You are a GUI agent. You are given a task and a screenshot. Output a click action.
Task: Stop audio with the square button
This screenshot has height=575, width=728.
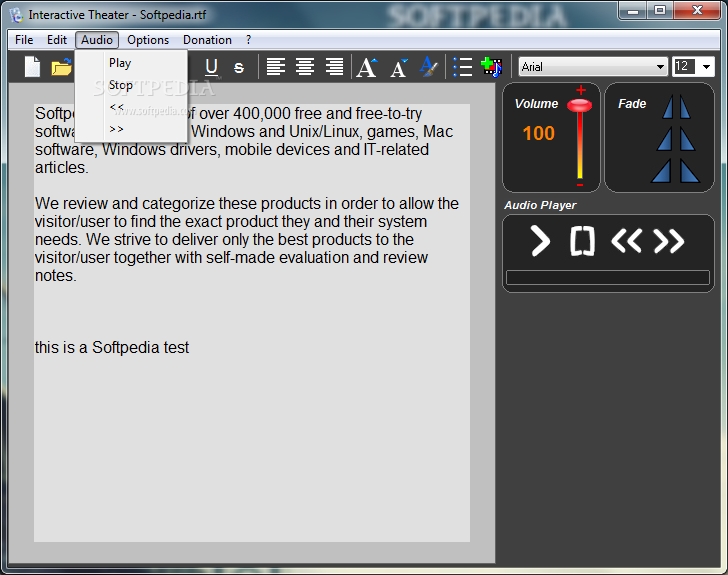point(582,242)
